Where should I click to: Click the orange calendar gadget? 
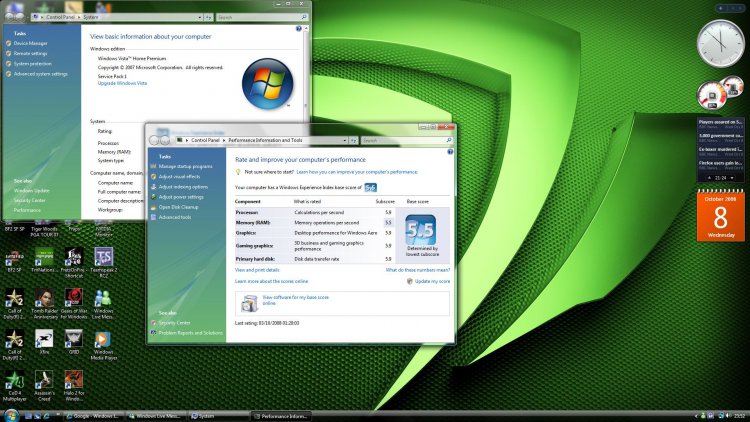coord(720,216)
